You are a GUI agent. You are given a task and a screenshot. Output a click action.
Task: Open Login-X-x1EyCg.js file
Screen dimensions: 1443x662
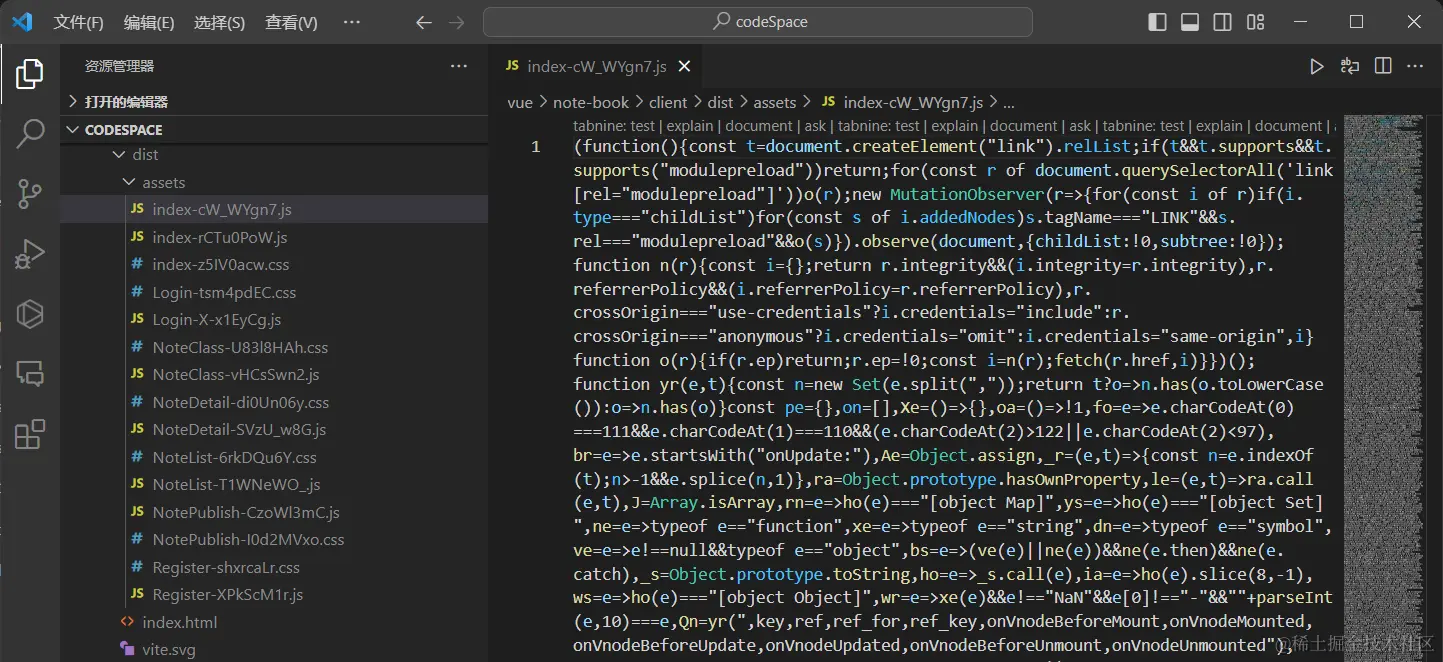274,320
